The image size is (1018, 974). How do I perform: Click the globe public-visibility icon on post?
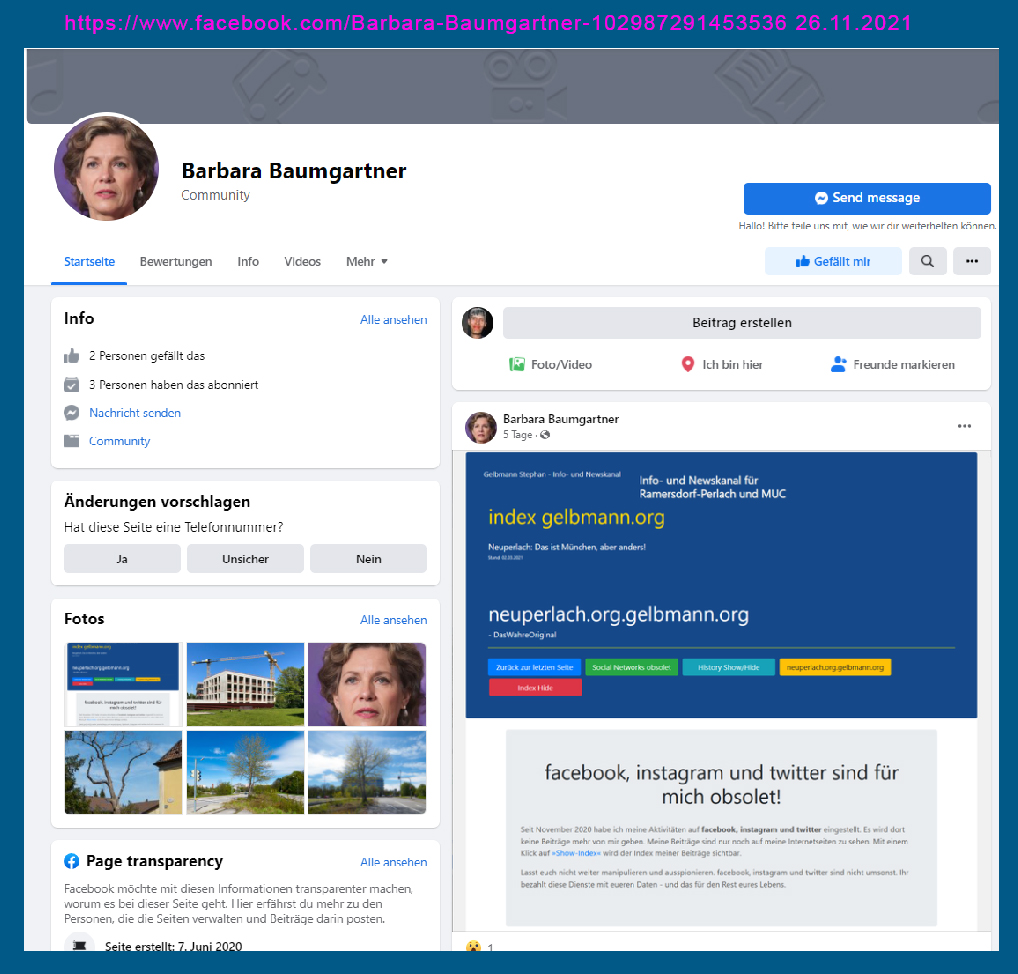click(545, 435)
